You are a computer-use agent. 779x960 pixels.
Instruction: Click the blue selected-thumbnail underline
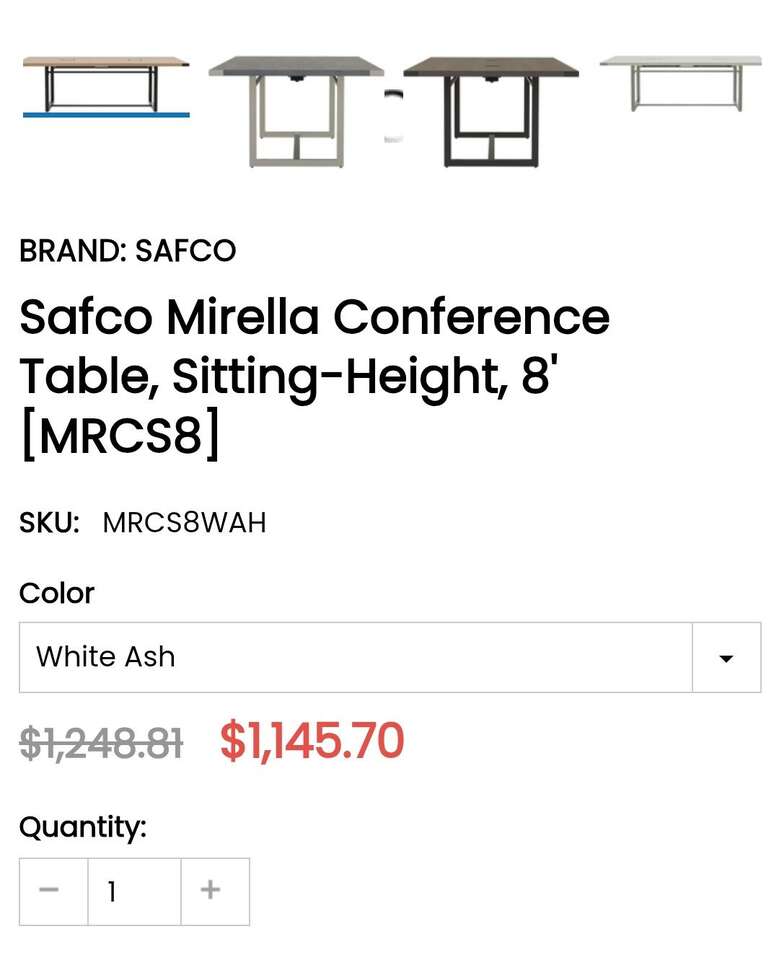[106, 115]
